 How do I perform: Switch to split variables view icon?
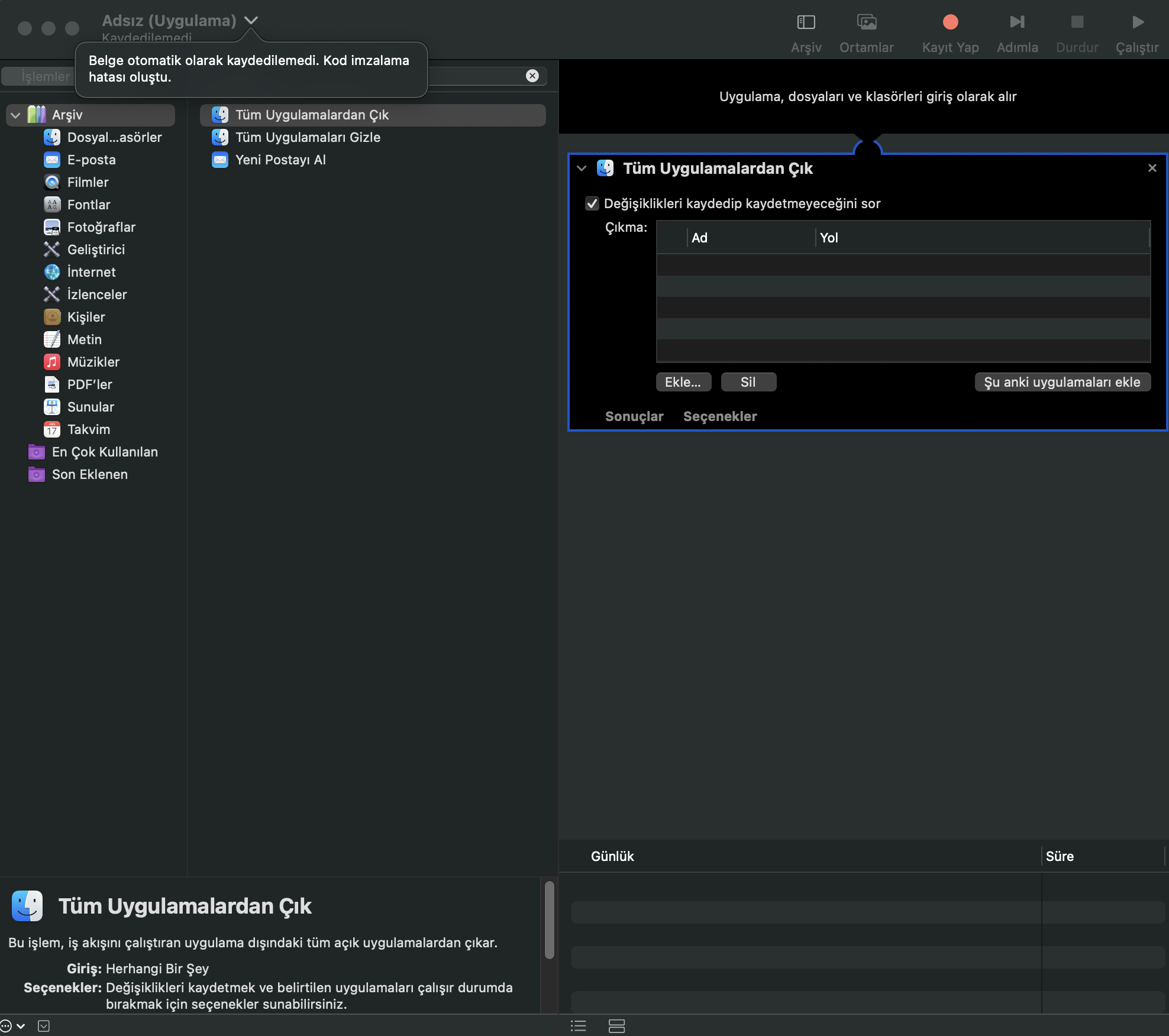click(616, 1026)
